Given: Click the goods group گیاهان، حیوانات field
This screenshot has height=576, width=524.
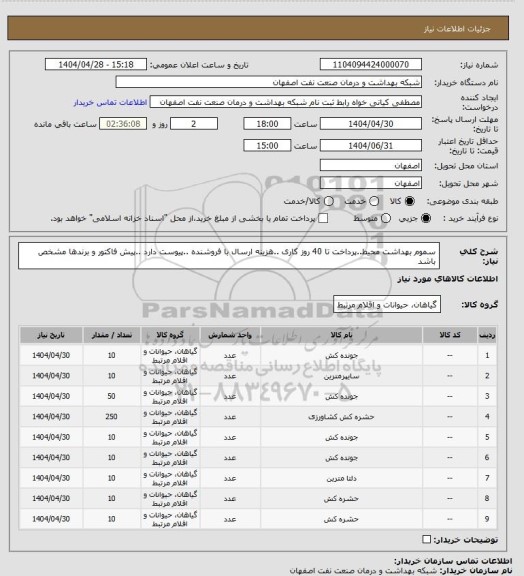Looking at the screenshot, I should pos(387,304).
